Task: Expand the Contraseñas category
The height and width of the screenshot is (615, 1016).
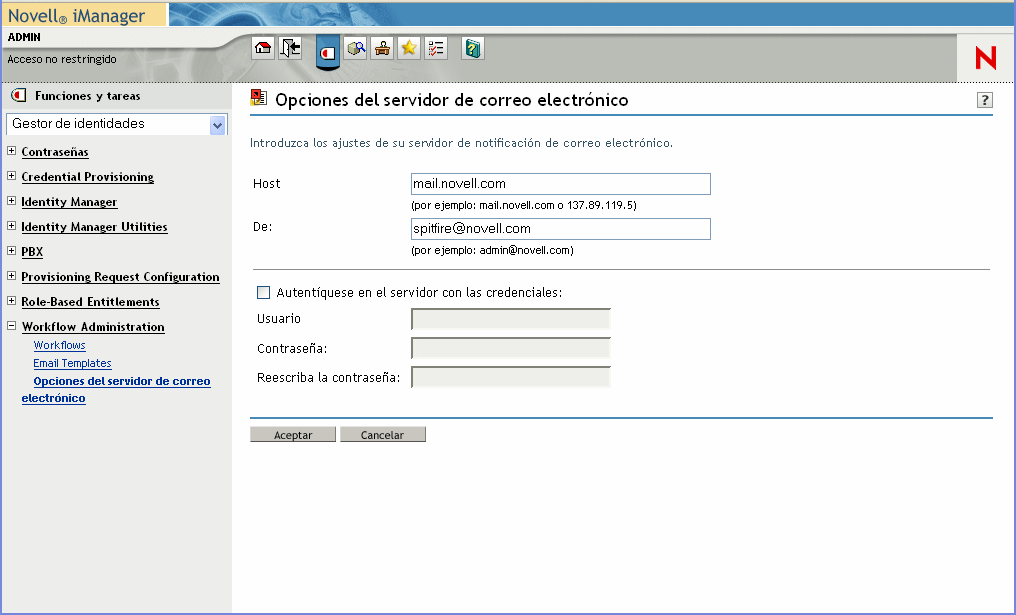Action: point(12,151)
